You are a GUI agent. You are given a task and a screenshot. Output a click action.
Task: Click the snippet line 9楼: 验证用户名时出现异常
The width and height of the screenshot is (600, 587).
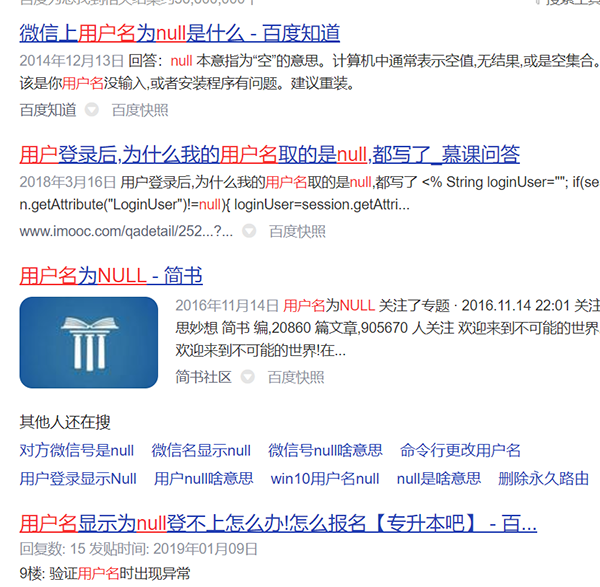click(x=105, y=574)
